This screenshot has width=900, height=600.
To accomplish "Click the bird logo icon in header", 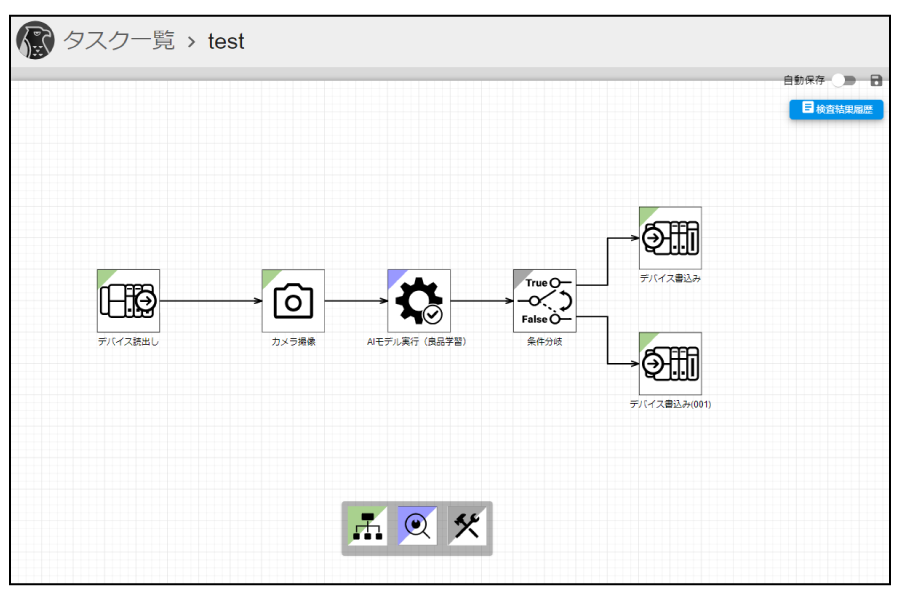I will 35,41.
